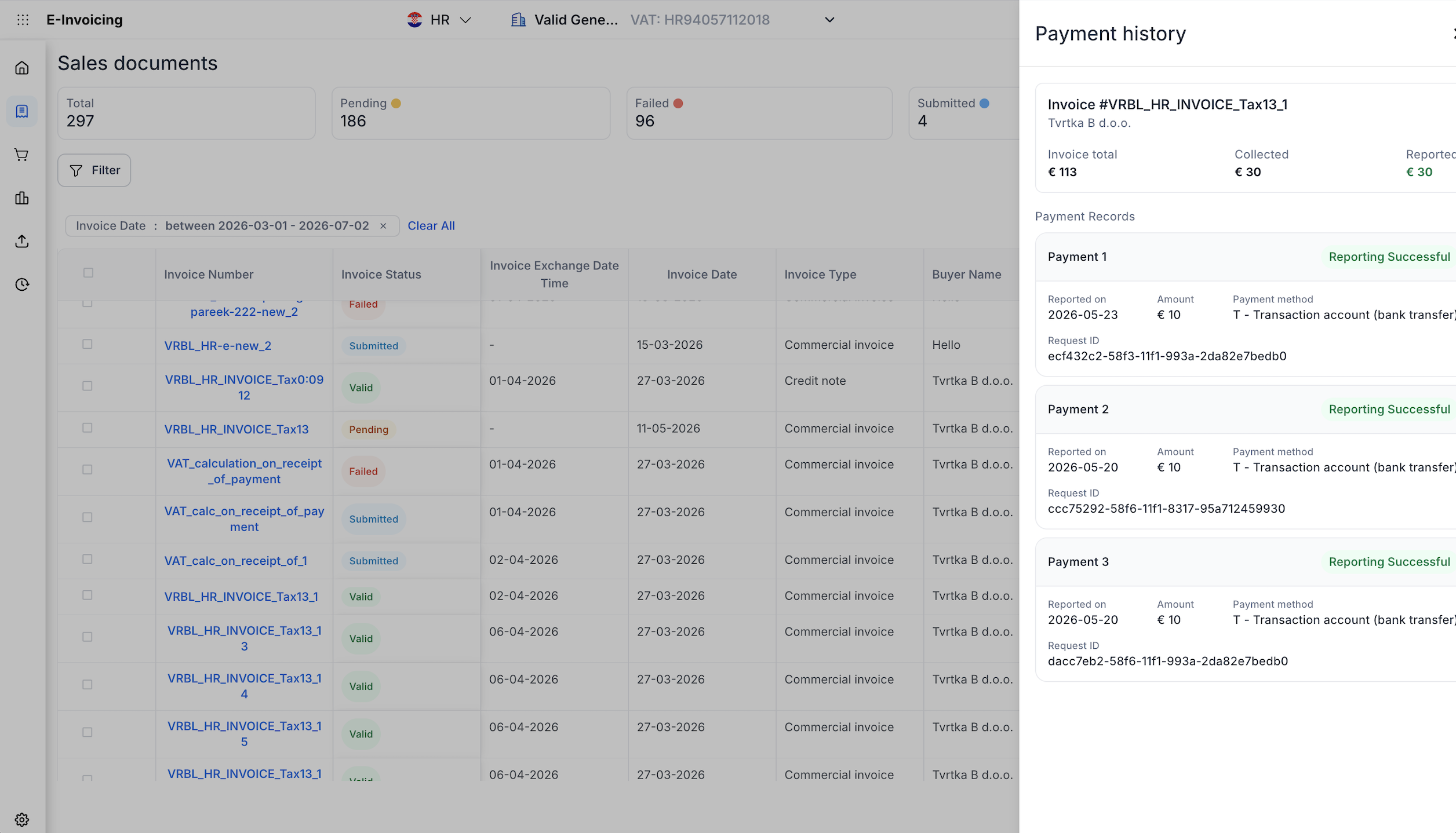This screenshot has height=833, width=1456.
Task: Open reports bar-chart icon in sidebar
Action: (x=22, y=198)
